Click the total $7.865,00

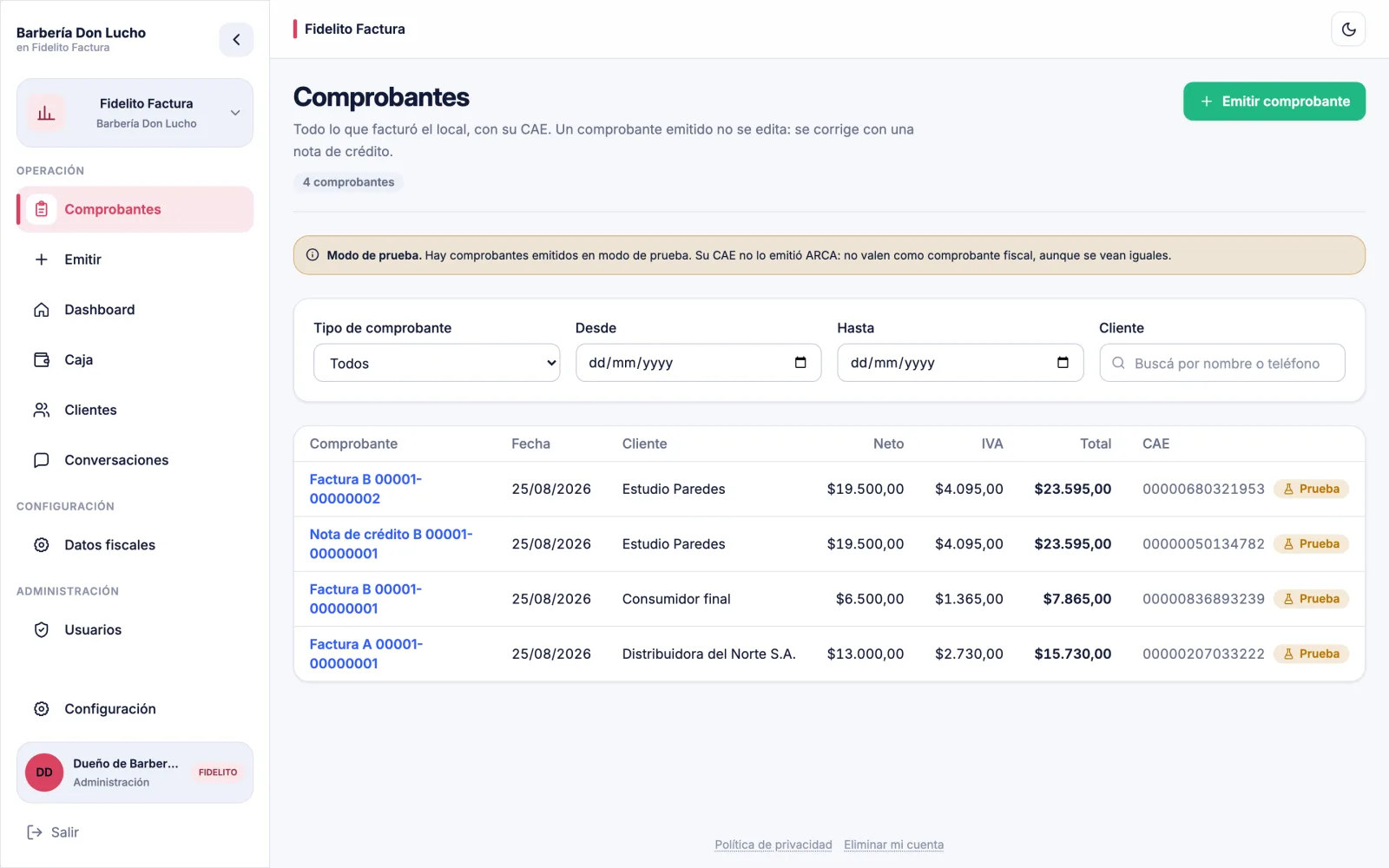point(1077,599)
